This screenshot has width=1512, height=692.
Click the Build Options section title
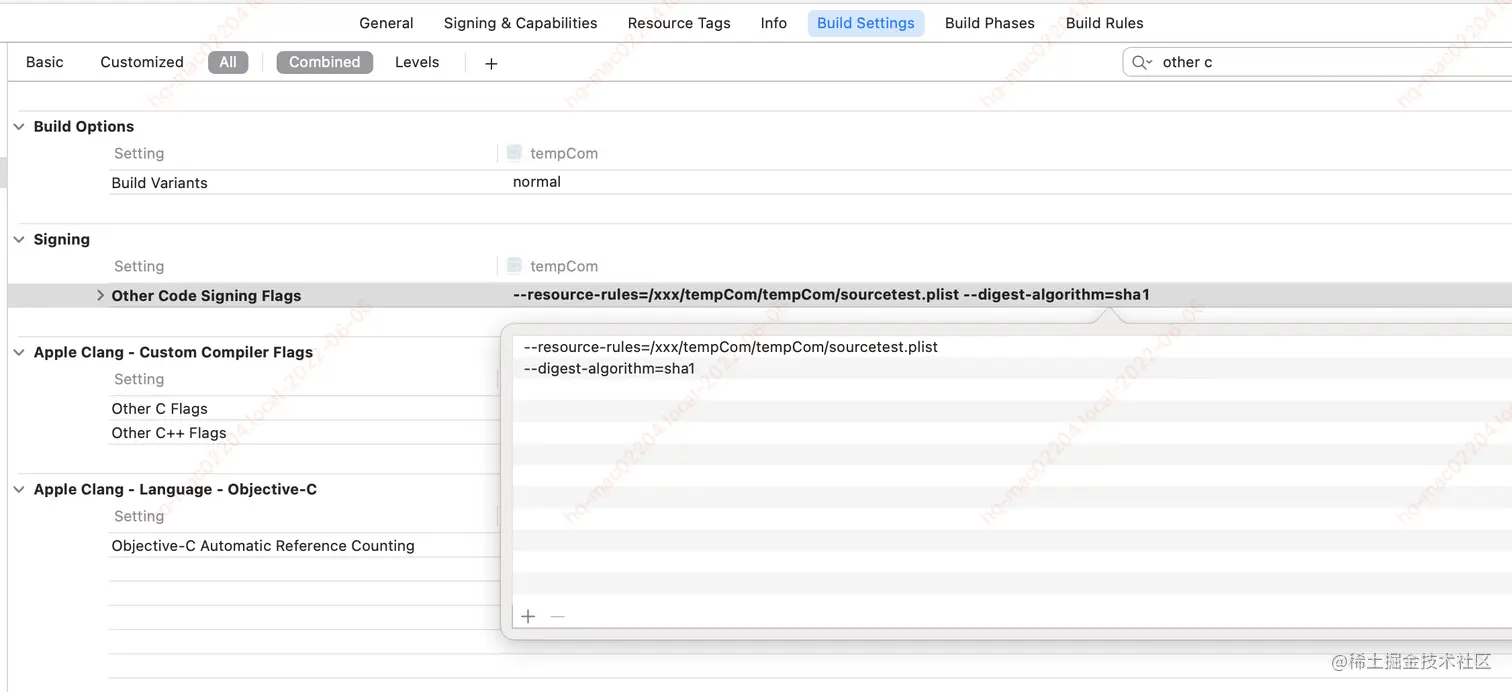[x=84, y=127]
